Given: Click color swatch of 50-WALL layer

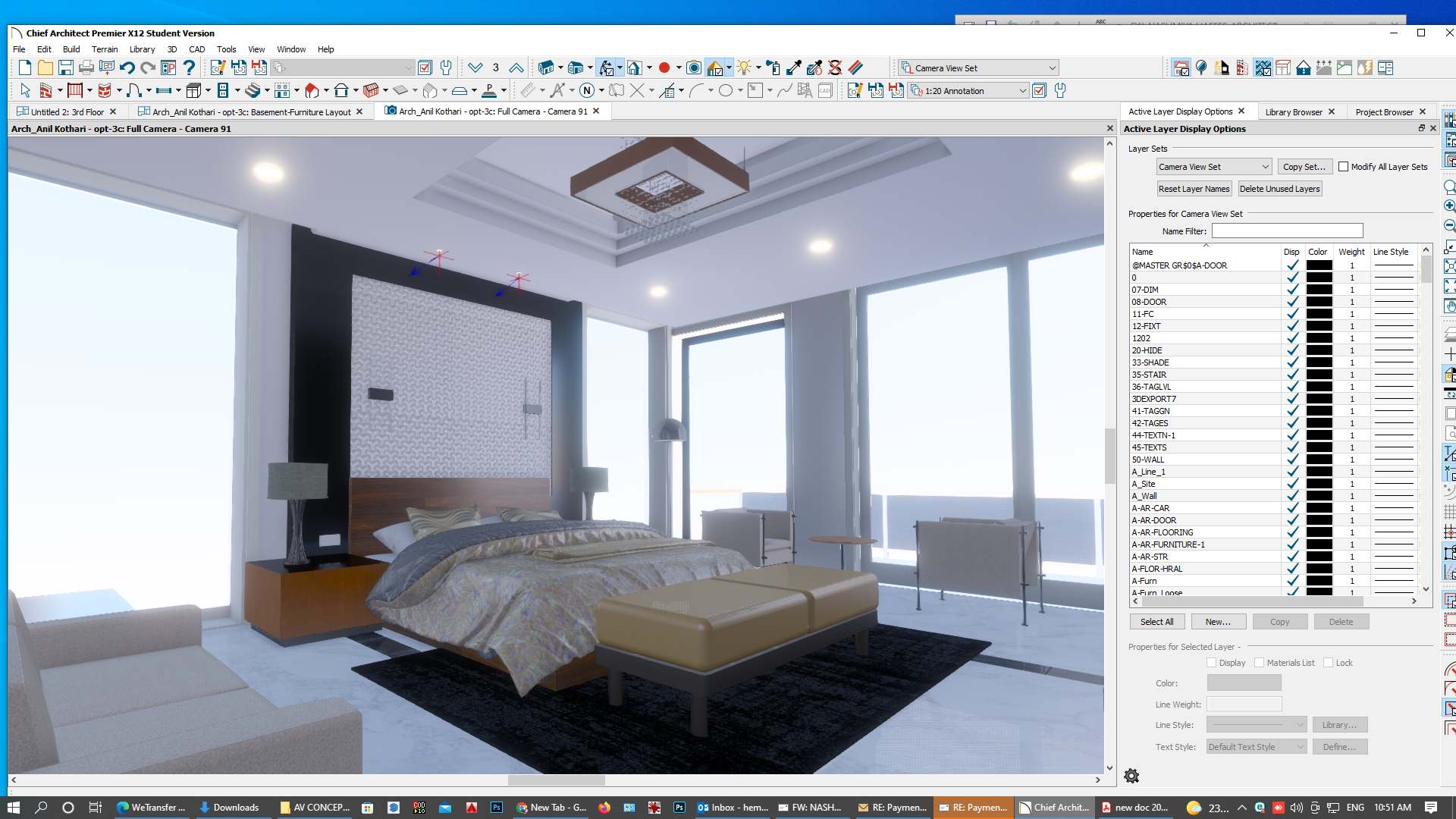Looking at the screenshot, I should coord(1319,460).
